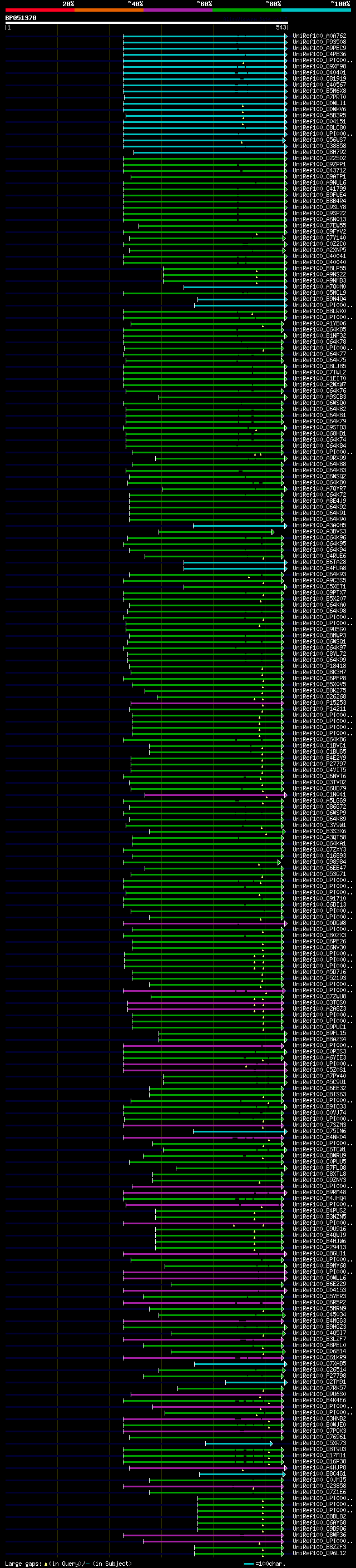Select the UniRef100_Q9ZPP1 hit label

(x=319, y=164)
